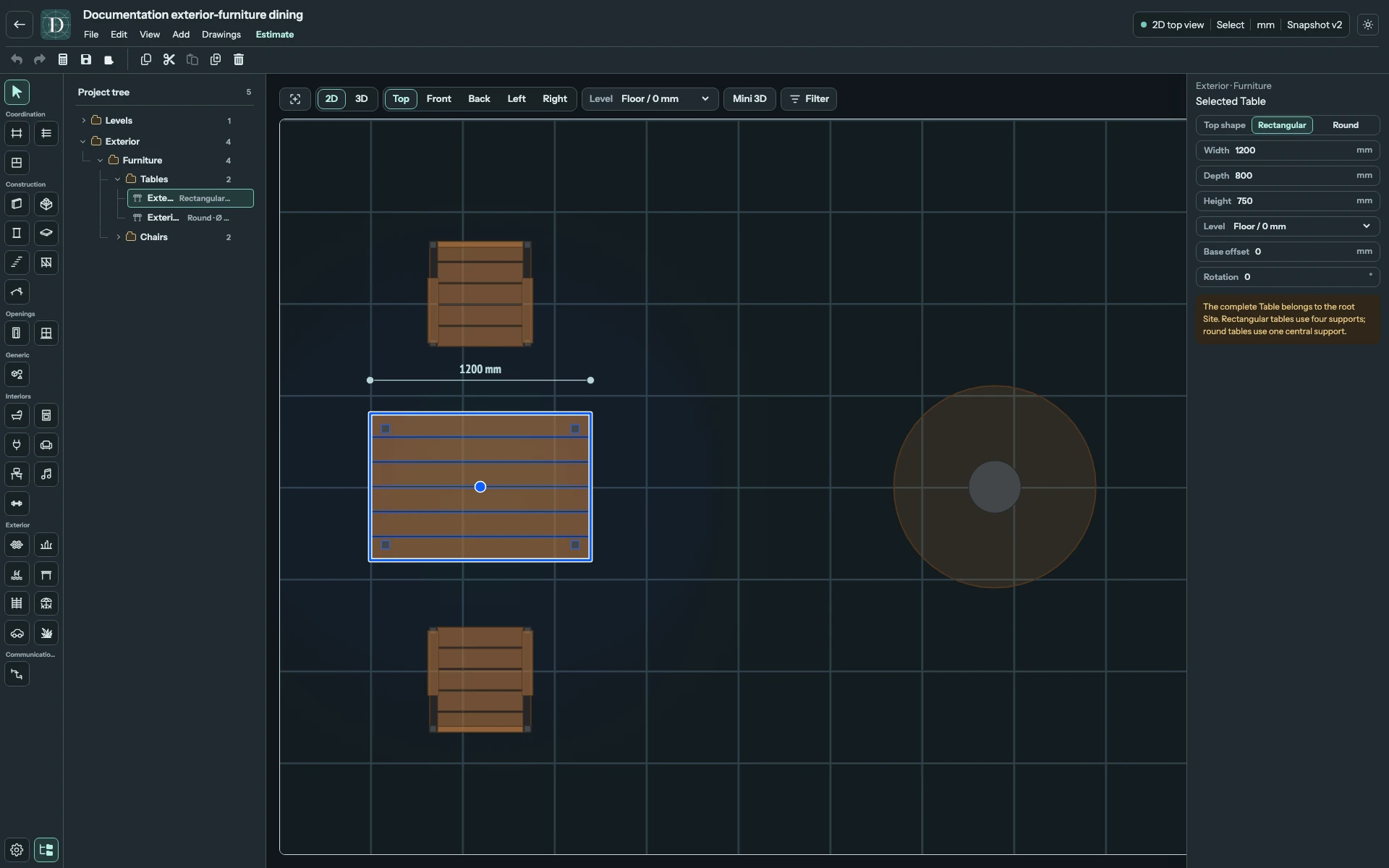
Task: Switch to the Right view tab
Action: click(555, 99)
